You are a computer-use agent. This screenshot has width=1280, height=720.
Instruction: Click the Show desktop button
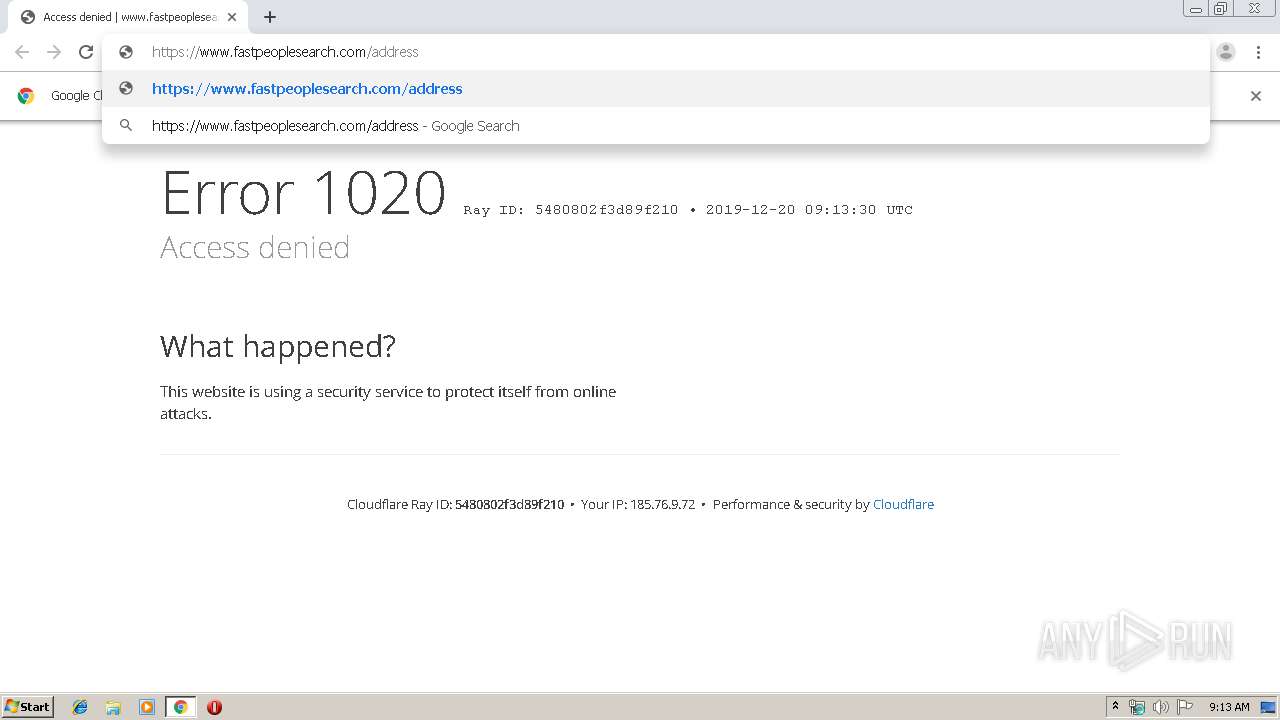pos(1268,707)
